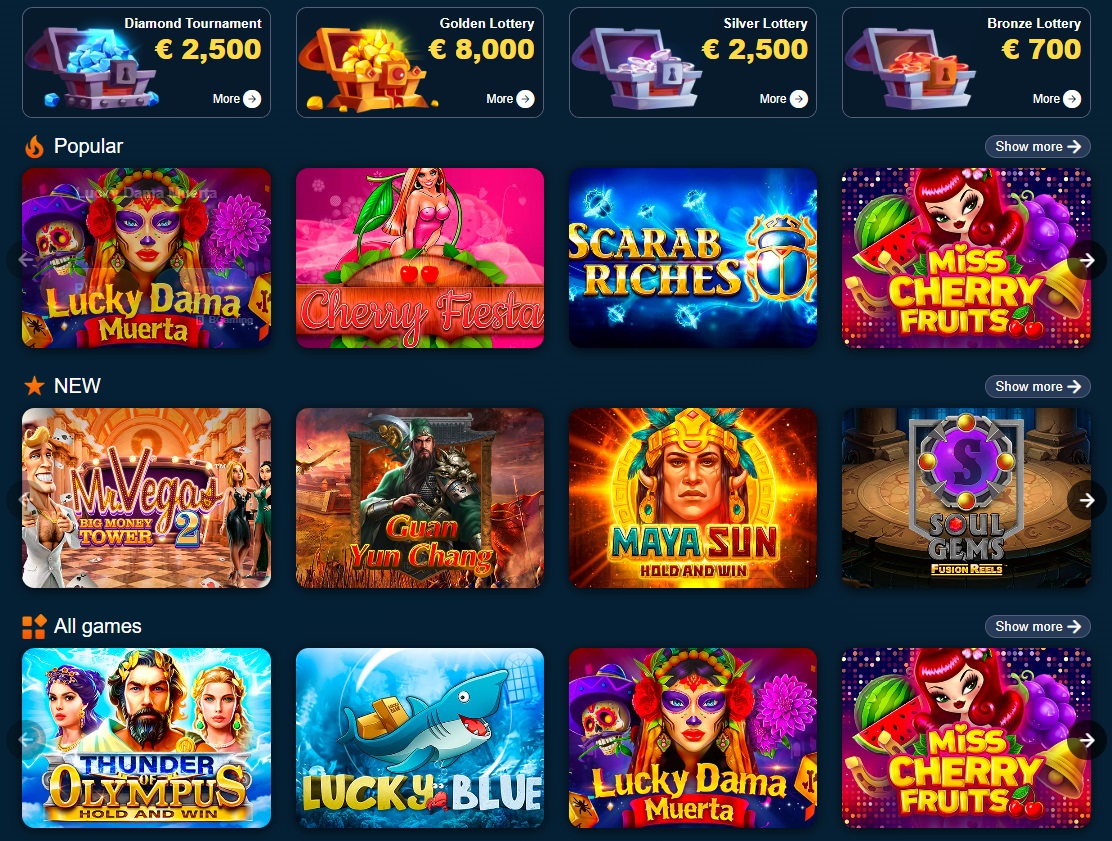The image size is (1112, 841).
Task: Open the Scarab Riches game
Action: 693,258
